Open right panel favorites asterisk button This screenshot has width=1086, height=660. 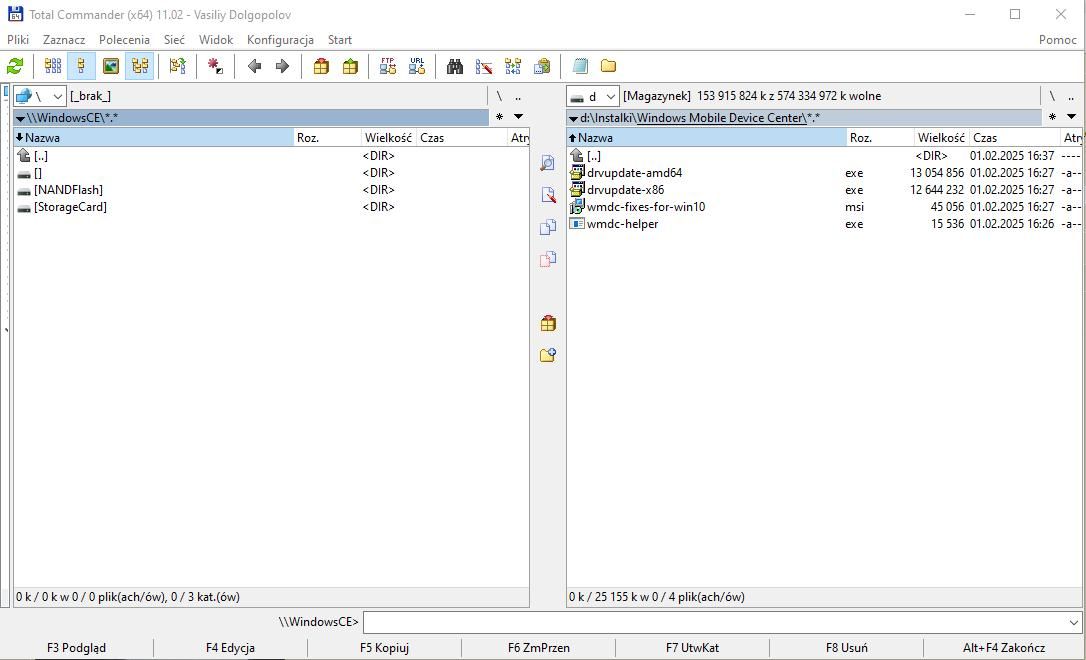(1052, 117)
